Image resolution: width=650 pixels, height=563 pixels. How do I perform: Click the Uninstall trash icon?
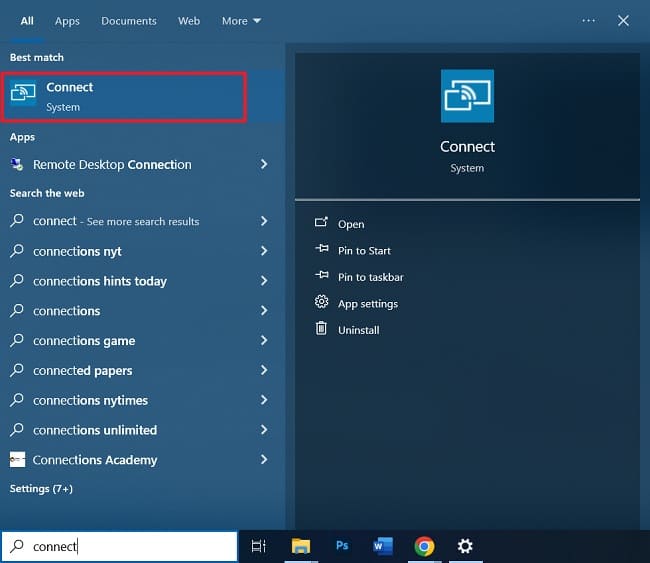321,328
